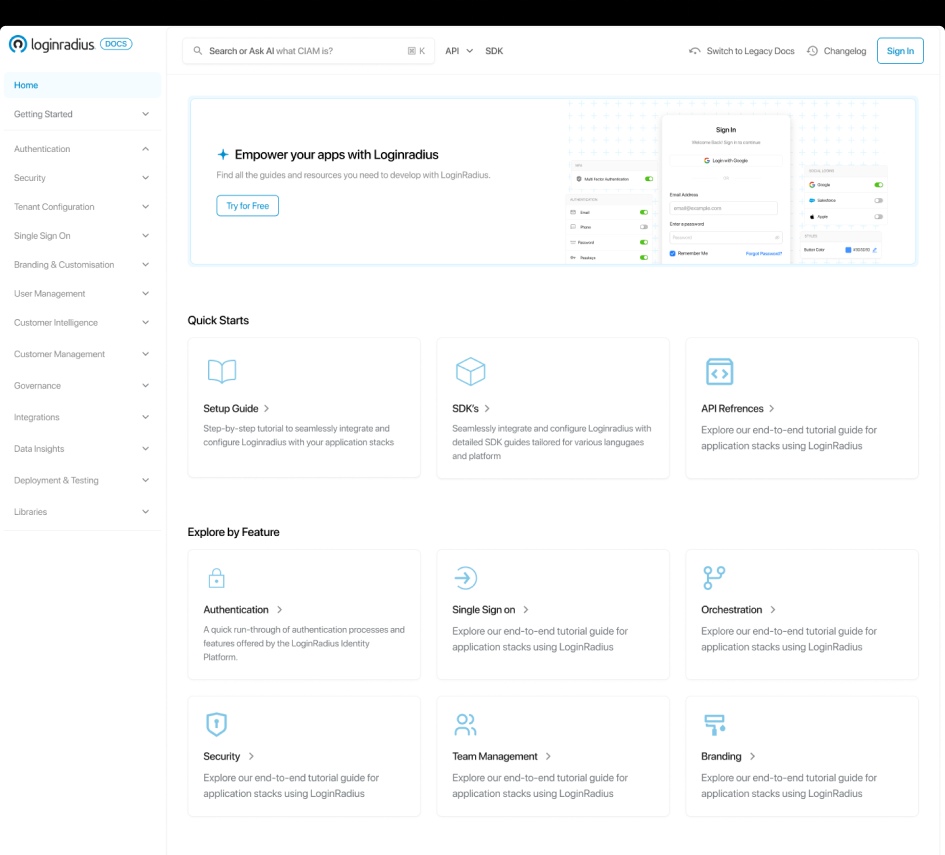Click the DOCS badge beside the logo
Screen dimensions: 945x855
116,44
